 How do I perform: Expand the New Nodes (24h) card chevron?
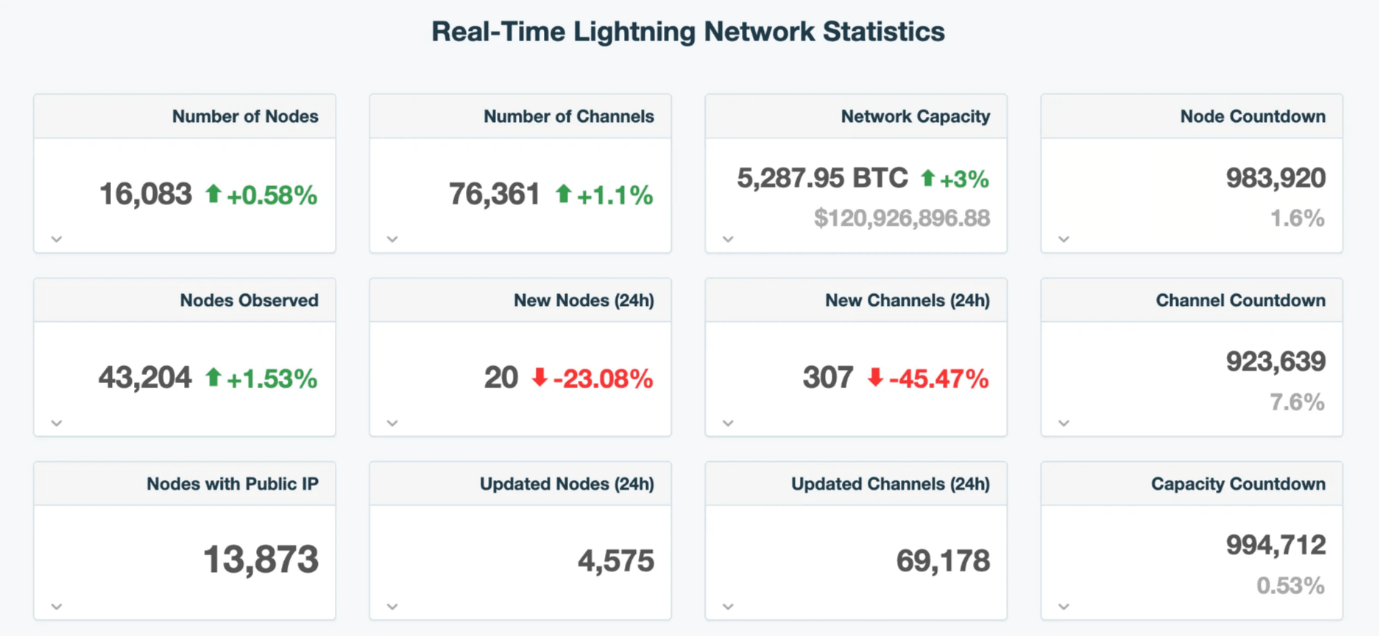pyautogui.click(x=393, y=423)
